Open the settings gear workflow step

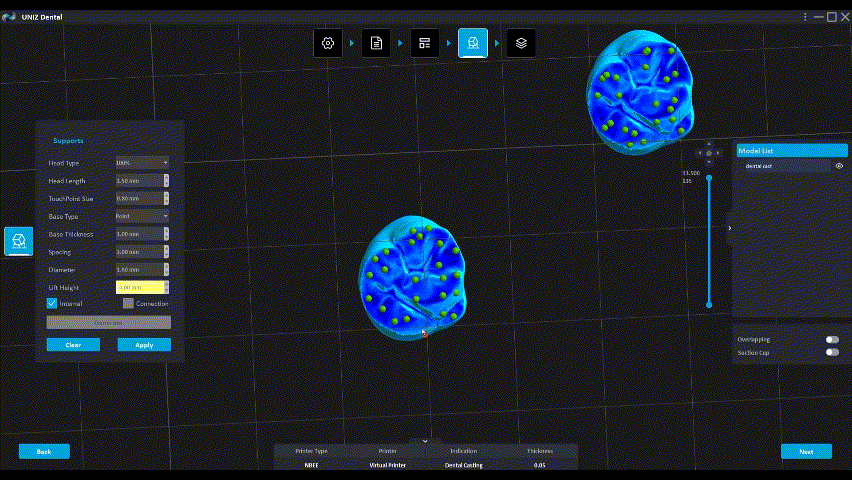pos(327,43)
